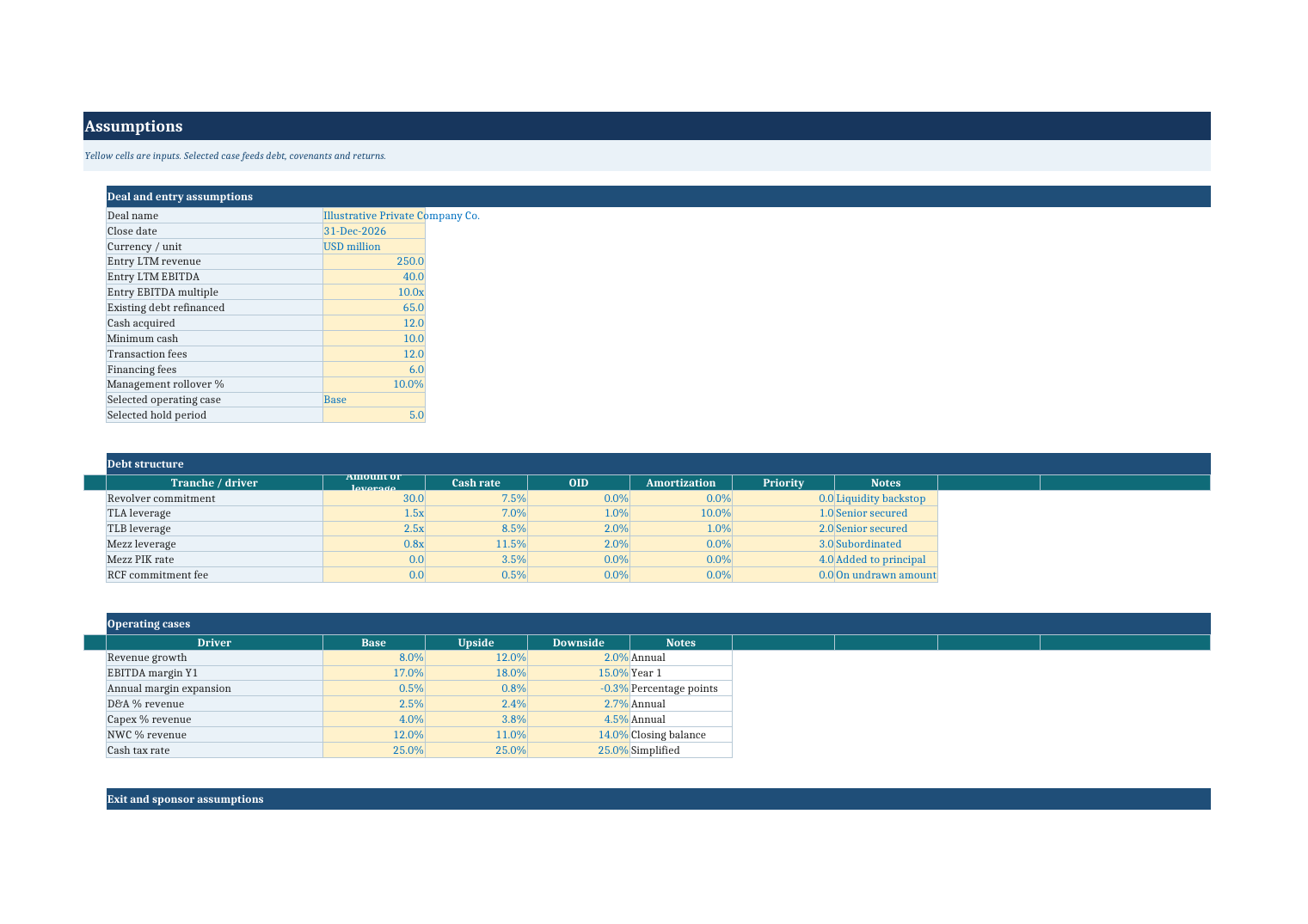Select TLB cash rate 8.5% cell
1308x924 pixels.
pos(476,529)
